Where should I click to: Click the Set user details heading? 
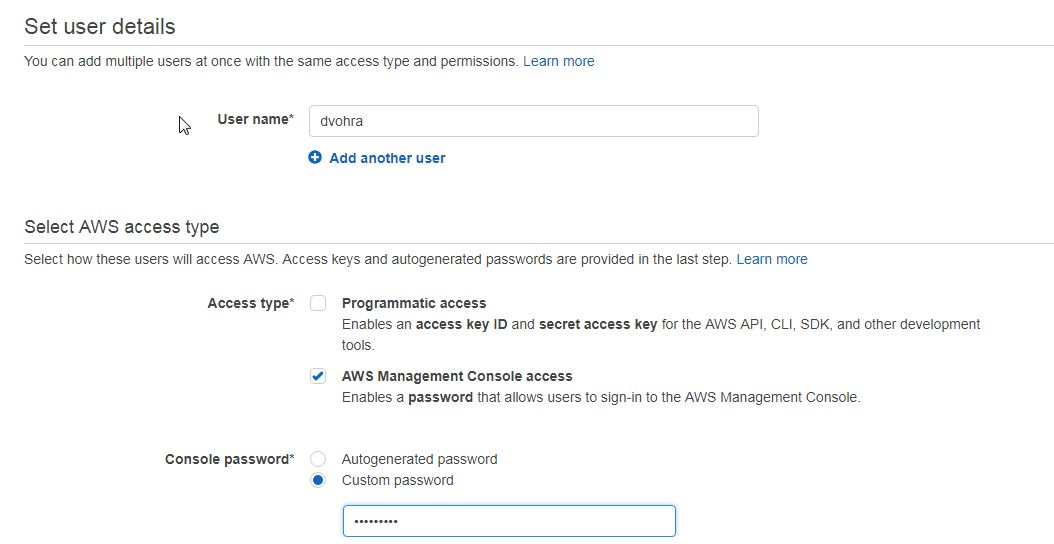(99, 26)
